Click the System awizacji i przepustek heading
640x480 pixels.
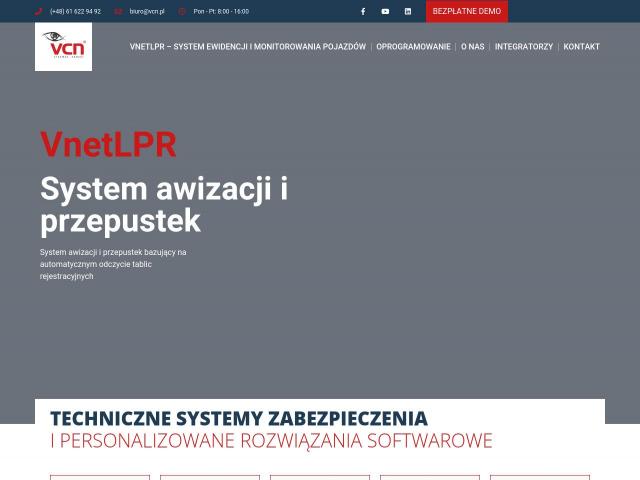(164, 205)
